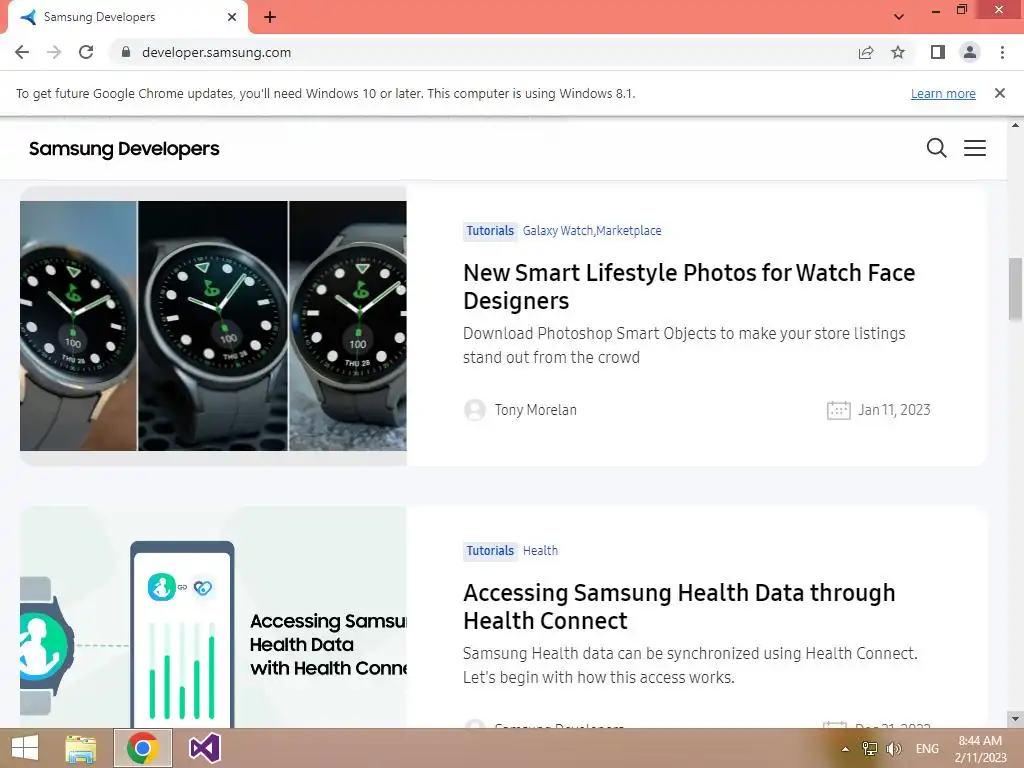Click the scrollbar down arrow
1024x768 pixels.
coord(1015,719)
